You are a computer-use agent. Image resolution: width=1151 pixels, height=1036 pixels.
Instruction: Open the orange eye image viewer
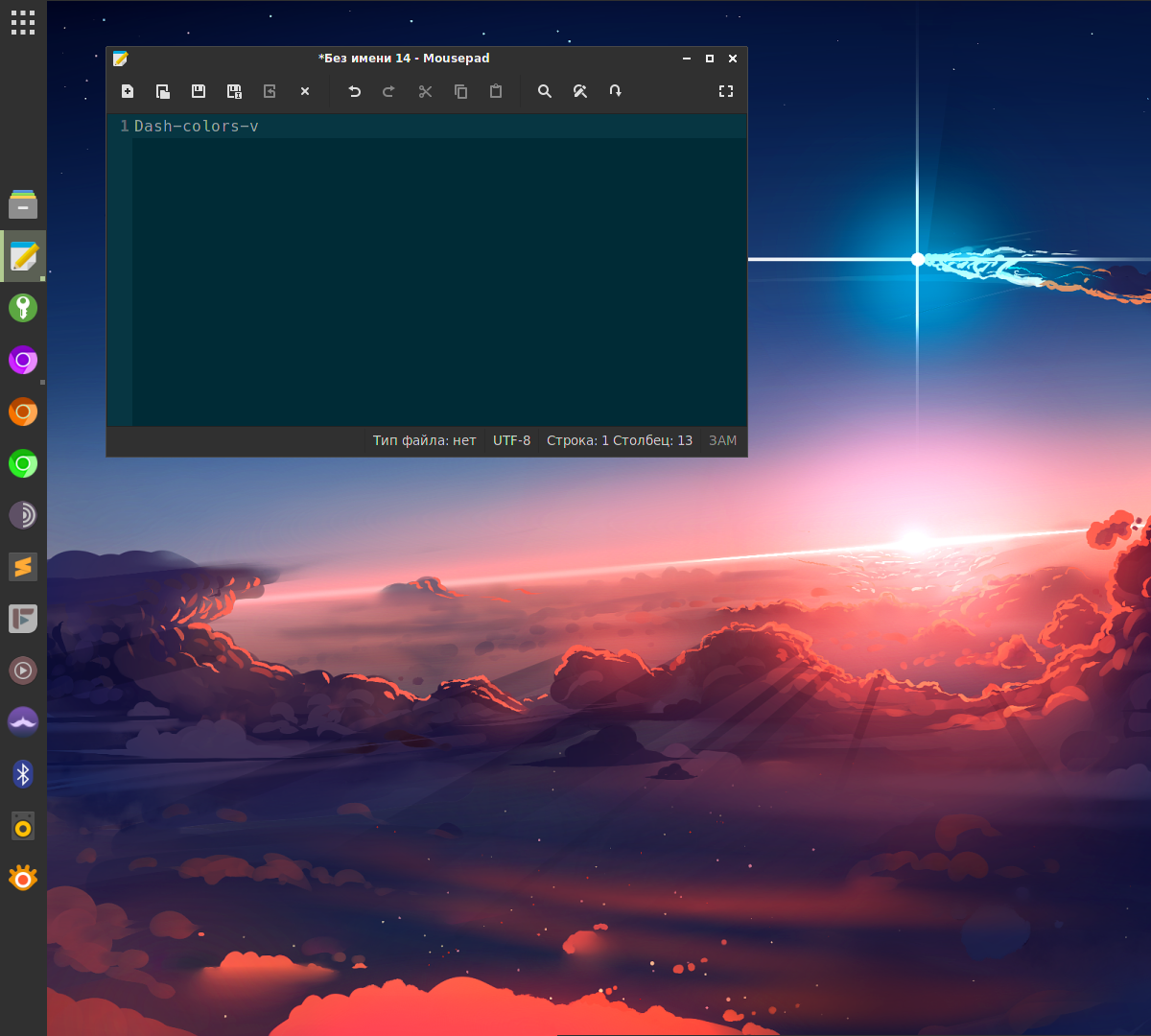(x=23, y=878)
